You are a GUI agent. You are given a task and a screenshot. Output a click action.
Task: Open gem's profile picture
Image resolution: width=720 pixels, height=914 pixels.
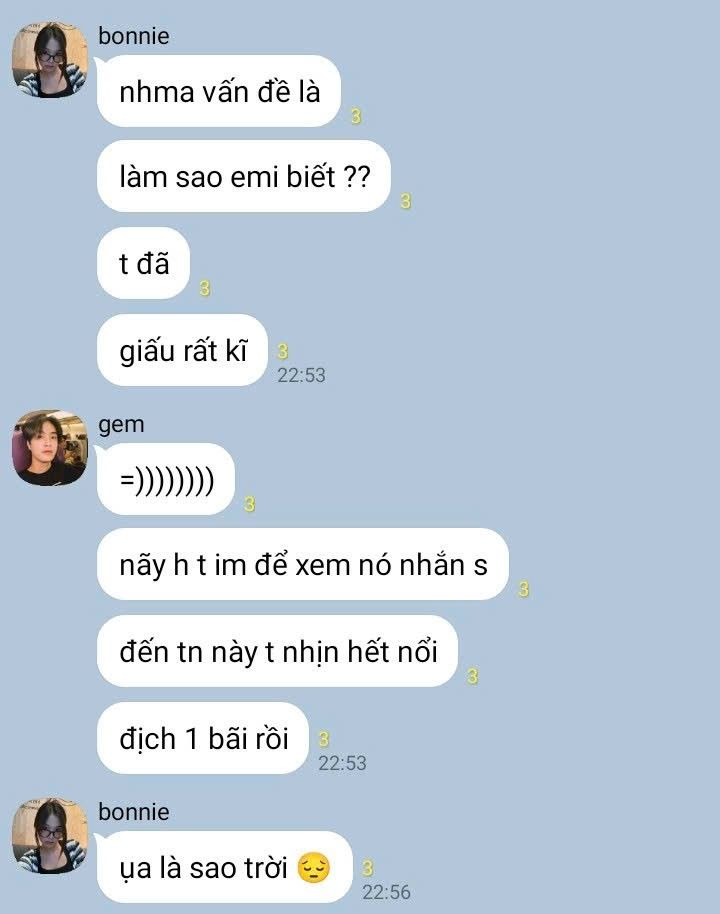pyautogui.click(x=50, y=448)
